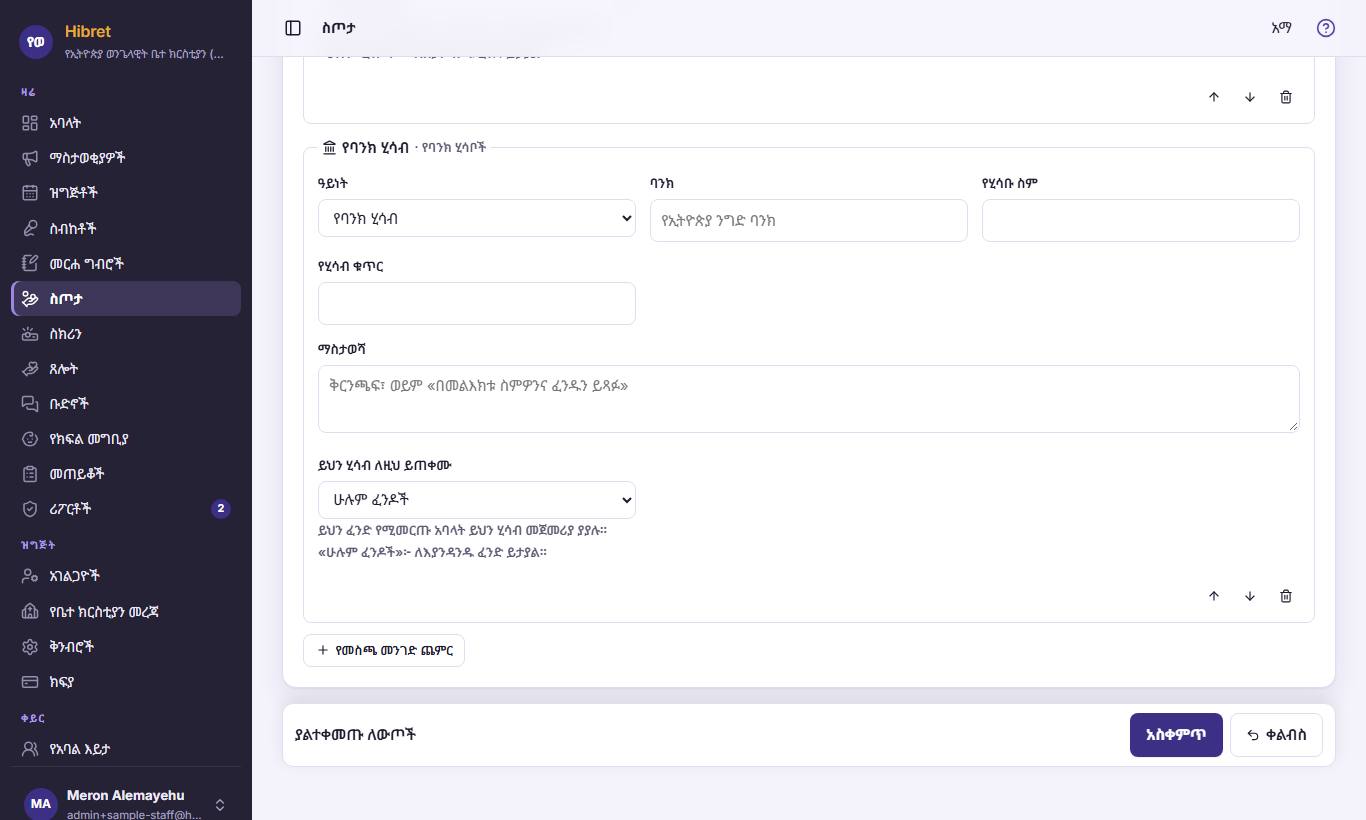The height and width of the screenshot is (820, 1366).
Task: Click the ቀልብስ undo button
Action: point(1277,735)
